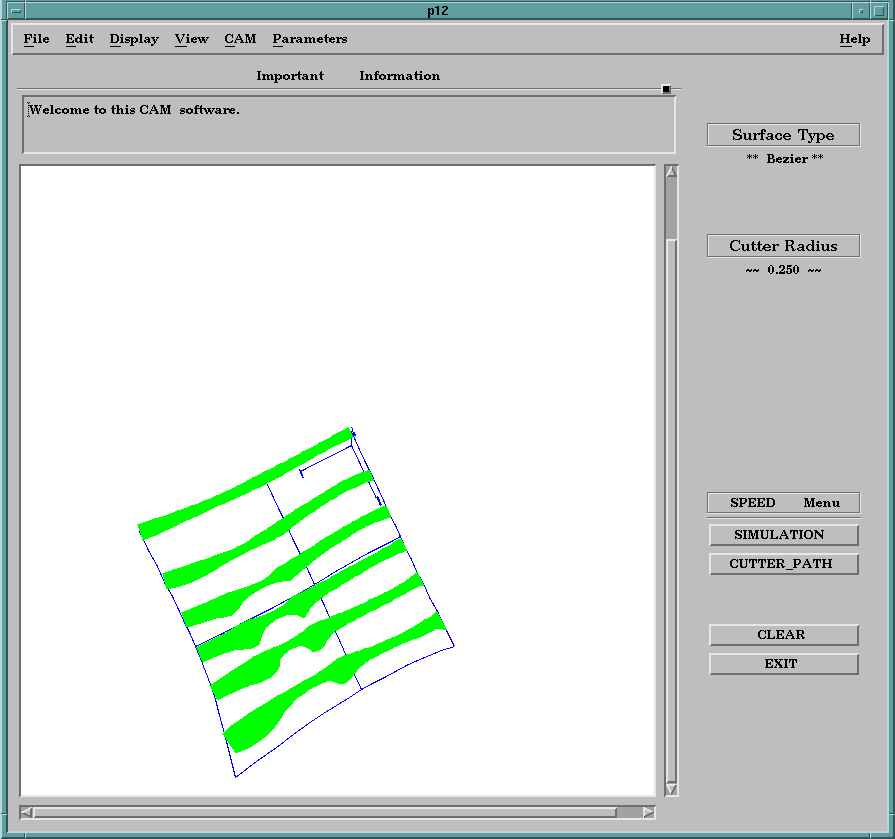Image resolution: width=895 pixels, height=839 pixels.
Task: Minimize the p12 window
Action: pos(861,10)
